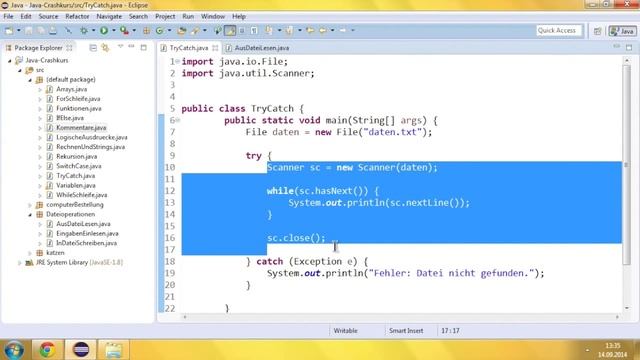Open the File menu

(8, 16)
